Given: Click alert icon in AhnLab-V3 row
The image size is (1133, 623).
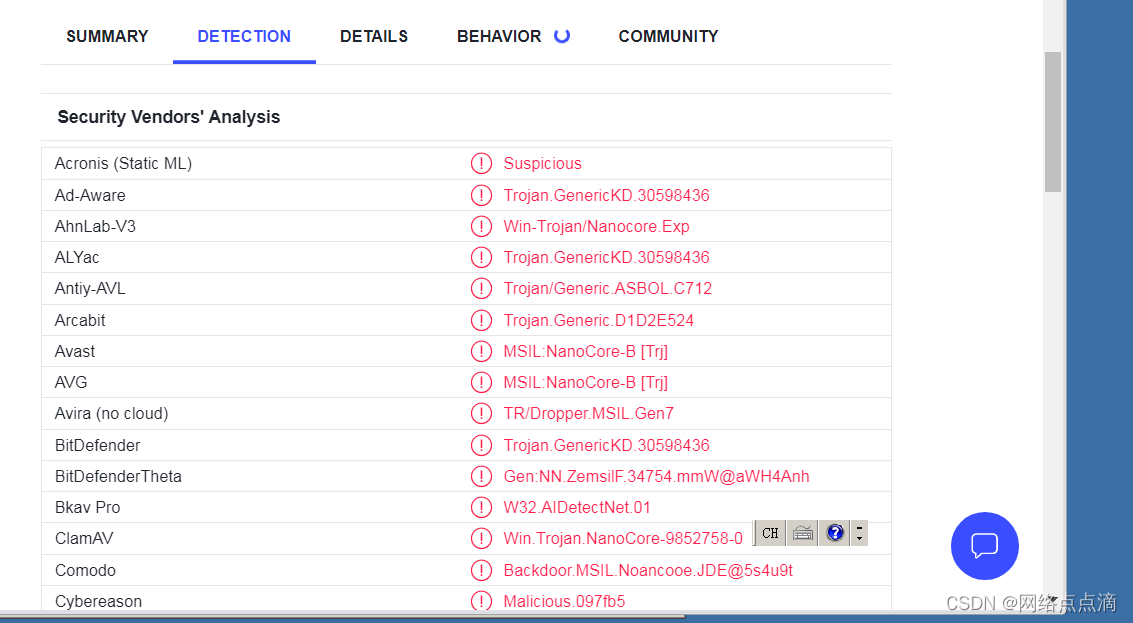Looking at the screenshot, I should coord(481,226).
